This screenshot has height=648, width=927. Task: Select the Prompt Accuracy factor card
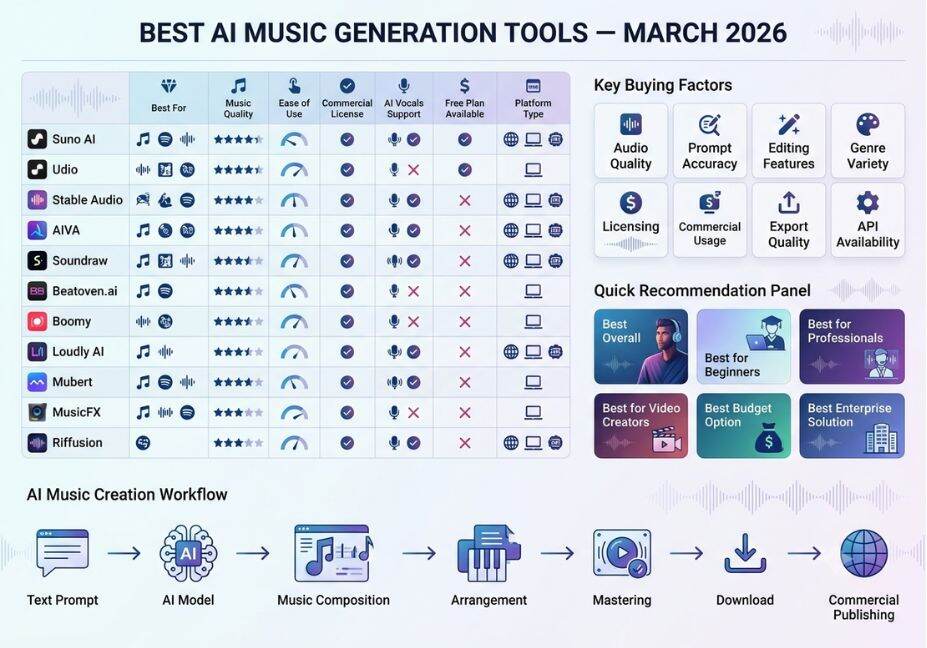click(x=709, y=141)
